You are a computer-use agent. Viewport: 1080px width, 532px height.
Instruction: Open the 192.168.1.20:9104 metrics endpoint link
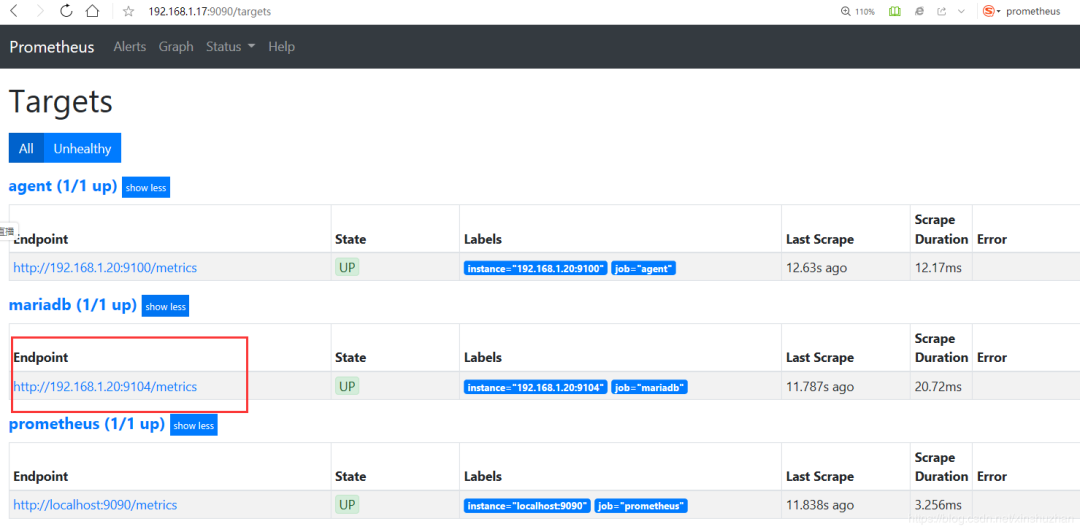click(x=105, y=386)
